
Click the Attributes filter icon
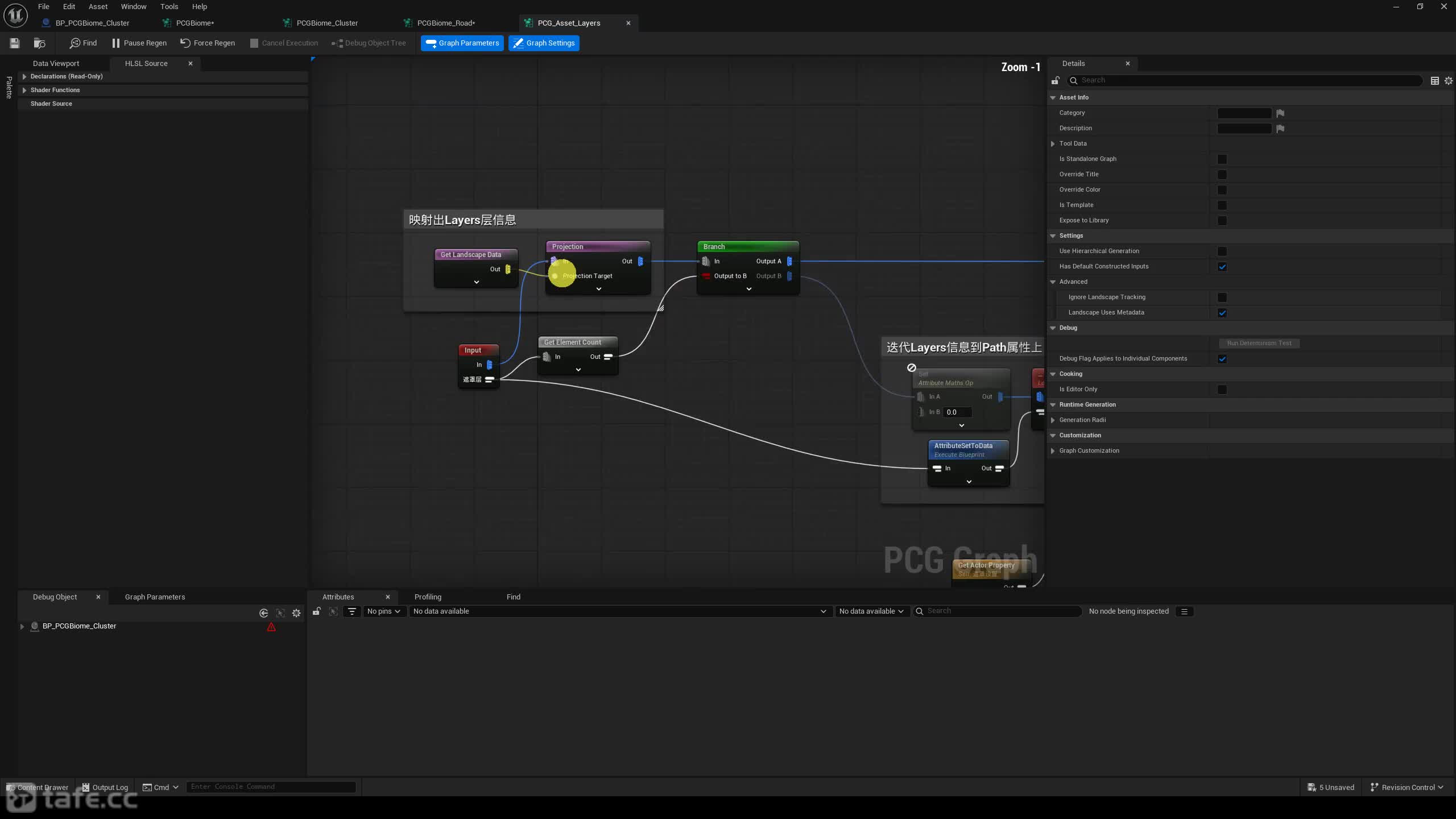click(352, 611)
